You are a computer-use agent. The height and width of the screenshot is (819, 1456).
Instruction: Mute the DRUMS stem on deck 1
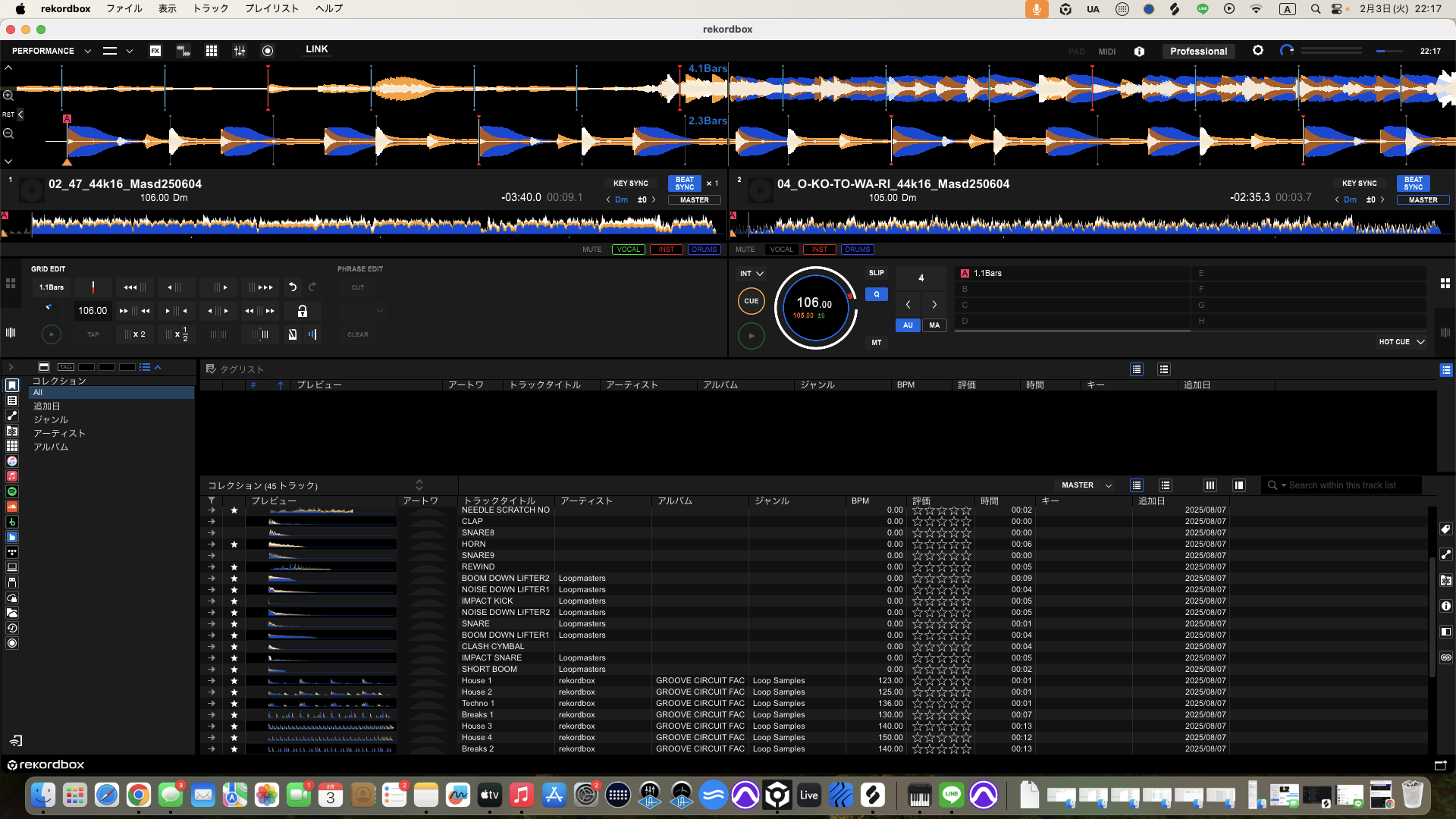[704, 249]
